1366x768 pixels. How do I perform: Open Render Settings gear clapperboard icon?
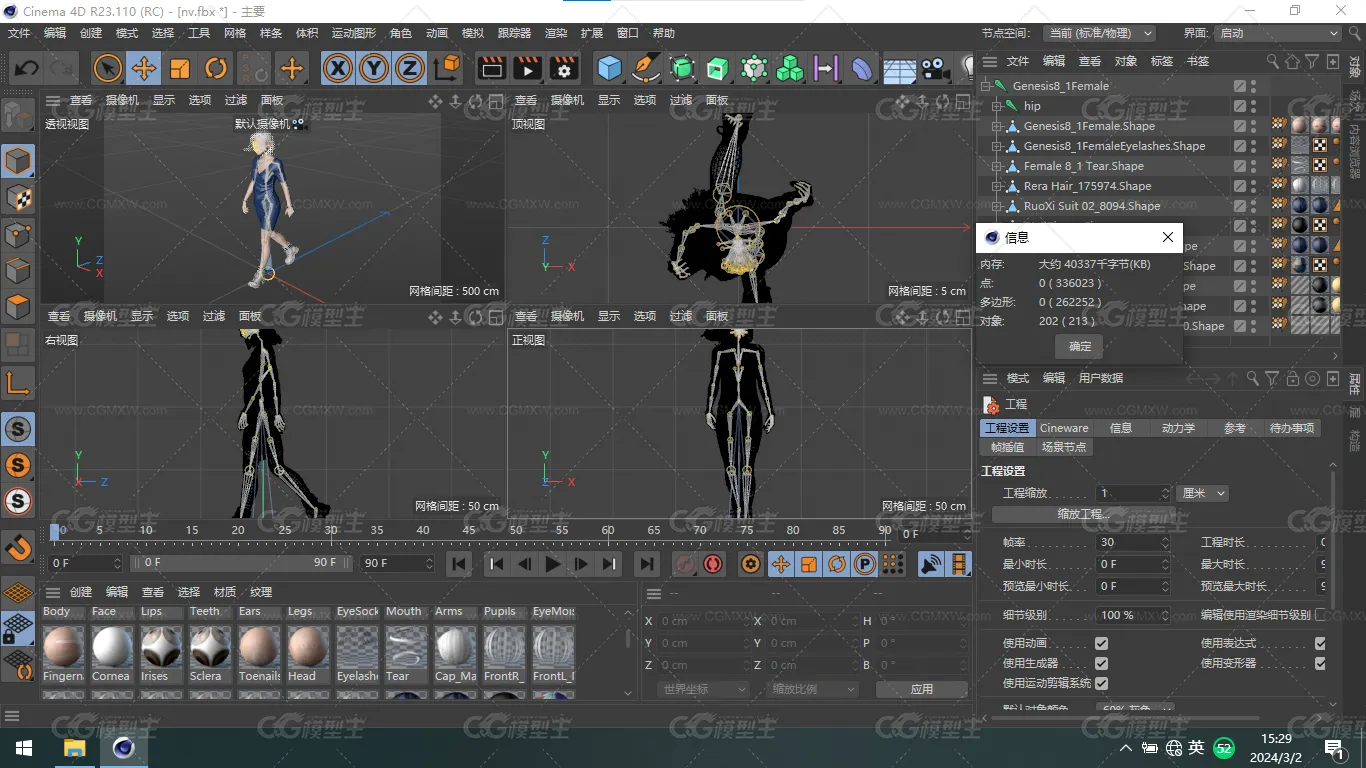coord(564,68)
